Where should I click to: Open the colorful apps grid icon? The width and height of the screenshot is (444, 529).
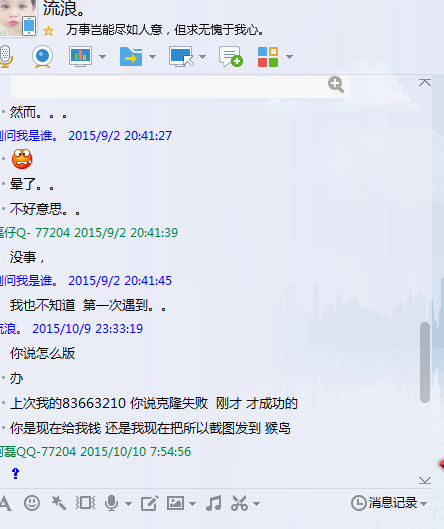(268, 57)
